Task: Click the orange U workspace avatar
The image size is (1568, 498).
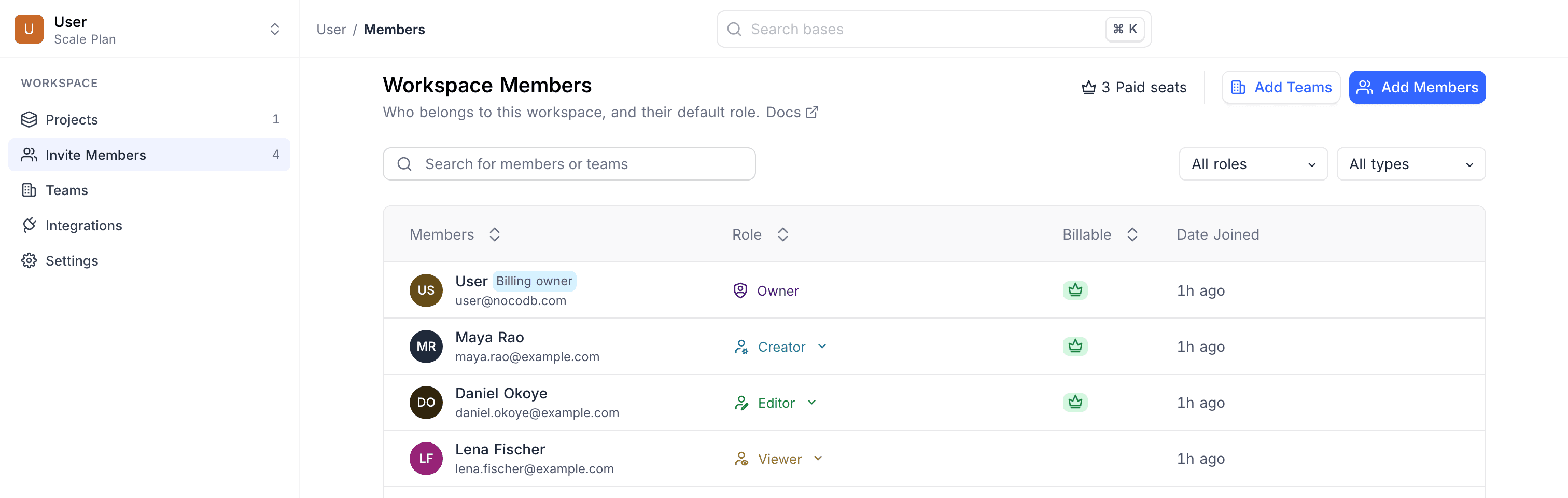Action: click(x=29, y=29)
